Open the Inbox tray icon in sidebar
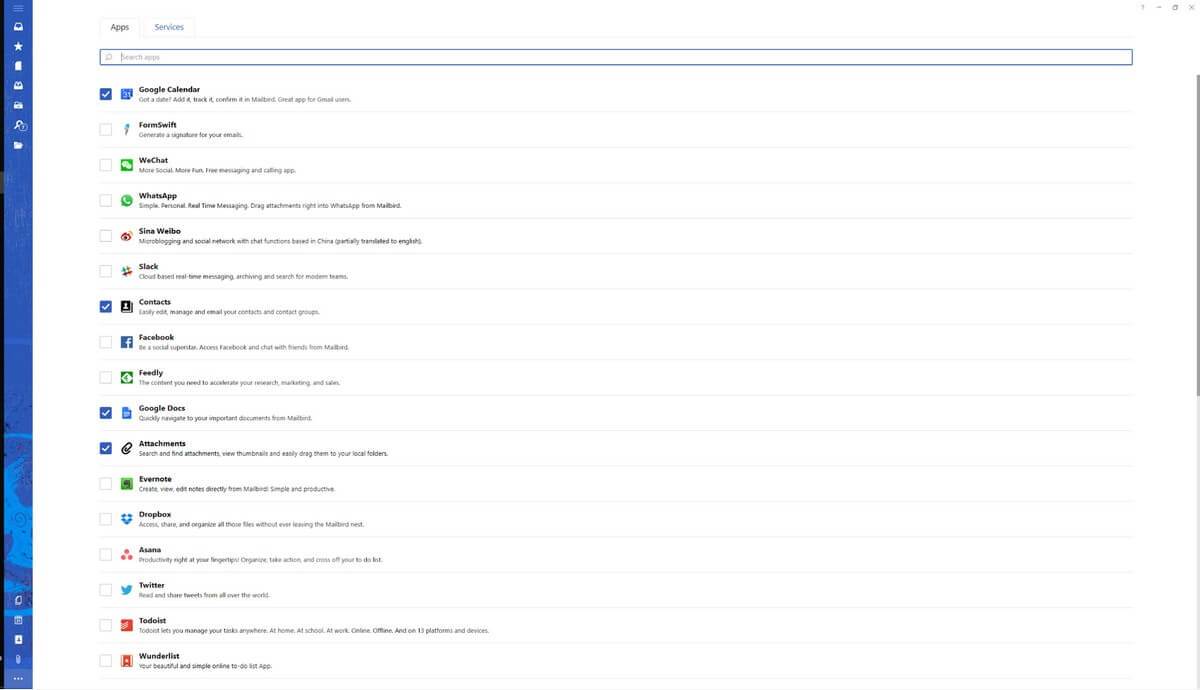The image size is (1200, 690). tap(18, 26)
